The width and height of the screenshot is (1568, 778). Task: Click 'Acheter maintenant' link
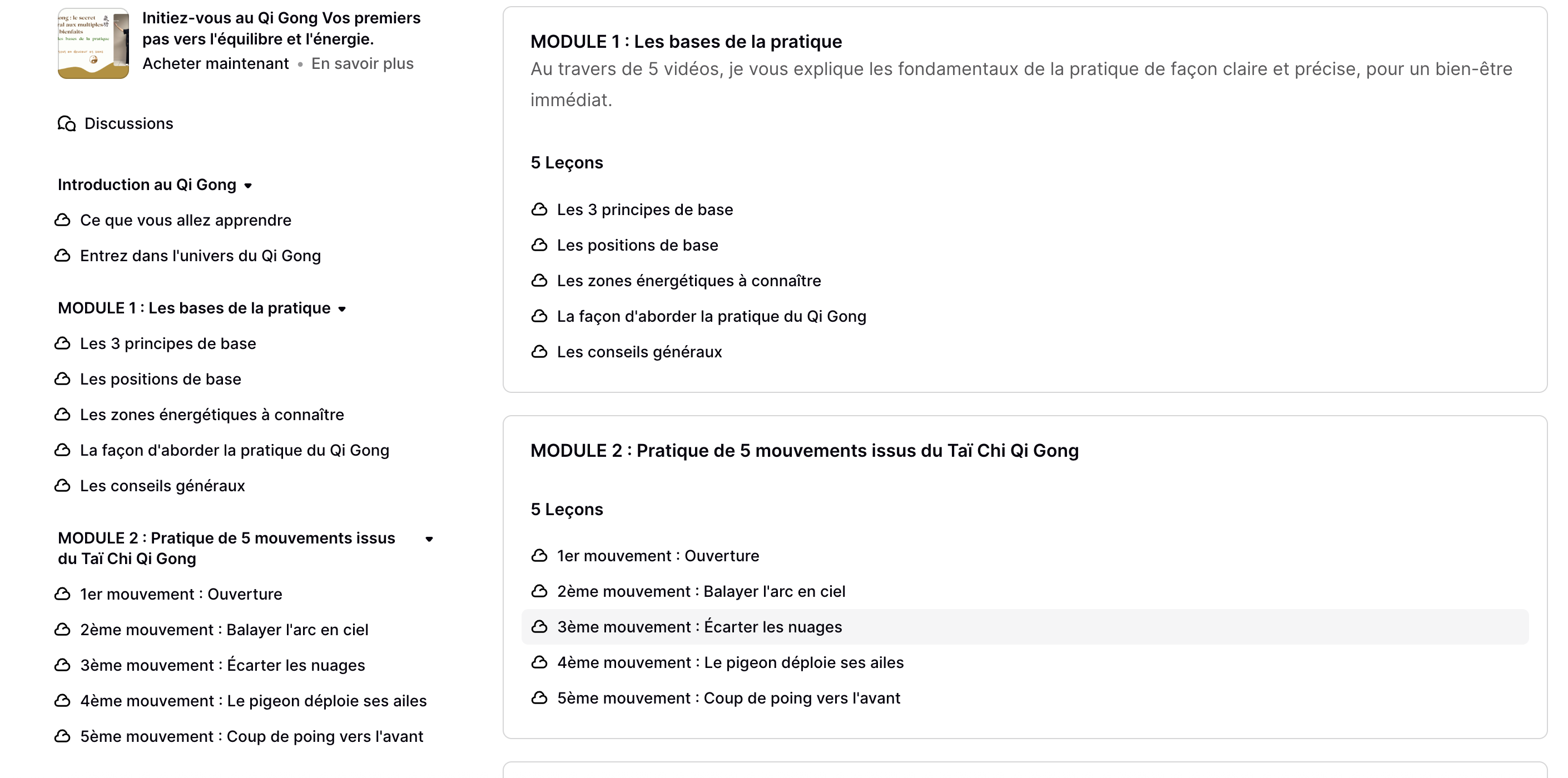(216, 64)
